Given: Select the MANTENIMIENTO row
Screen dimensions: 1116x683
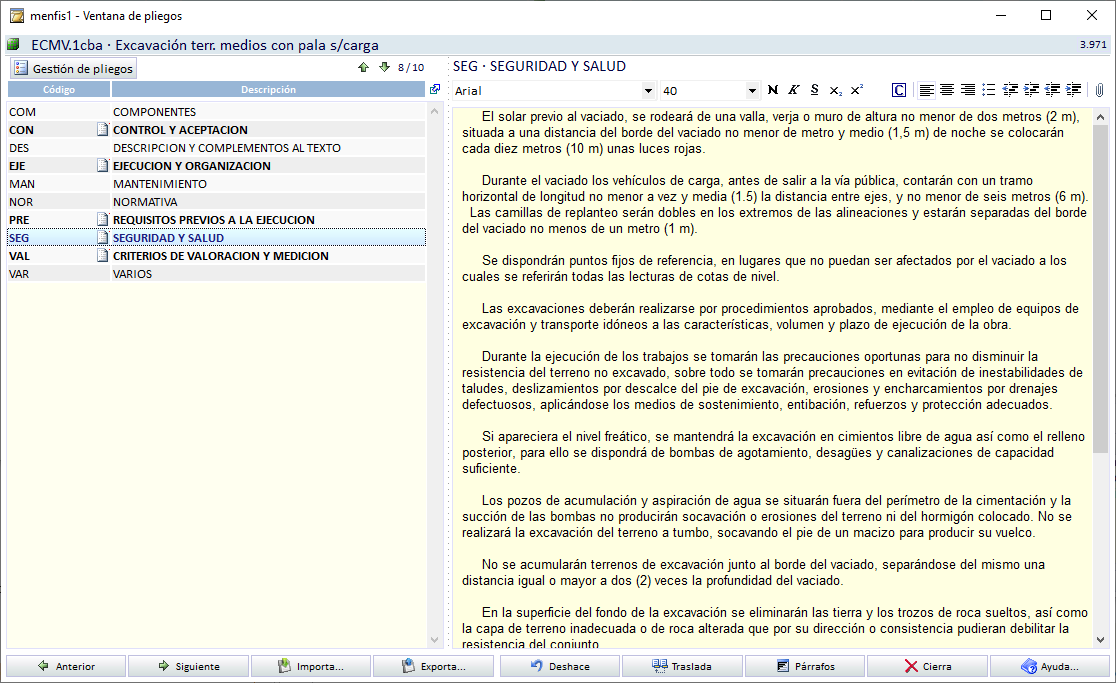Looking at the screenshot, I should point(216,184).
